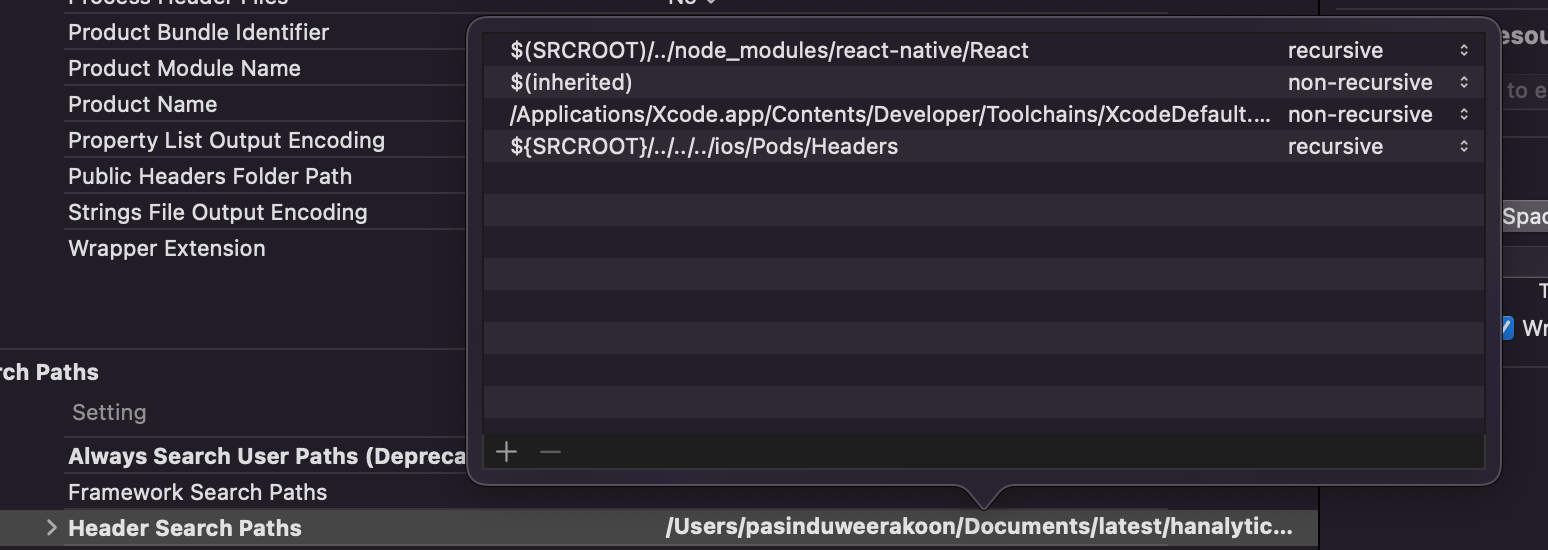Screen dimensions: 1548x550
Task: Click the Header Search Paths value field
Action: 978,527
